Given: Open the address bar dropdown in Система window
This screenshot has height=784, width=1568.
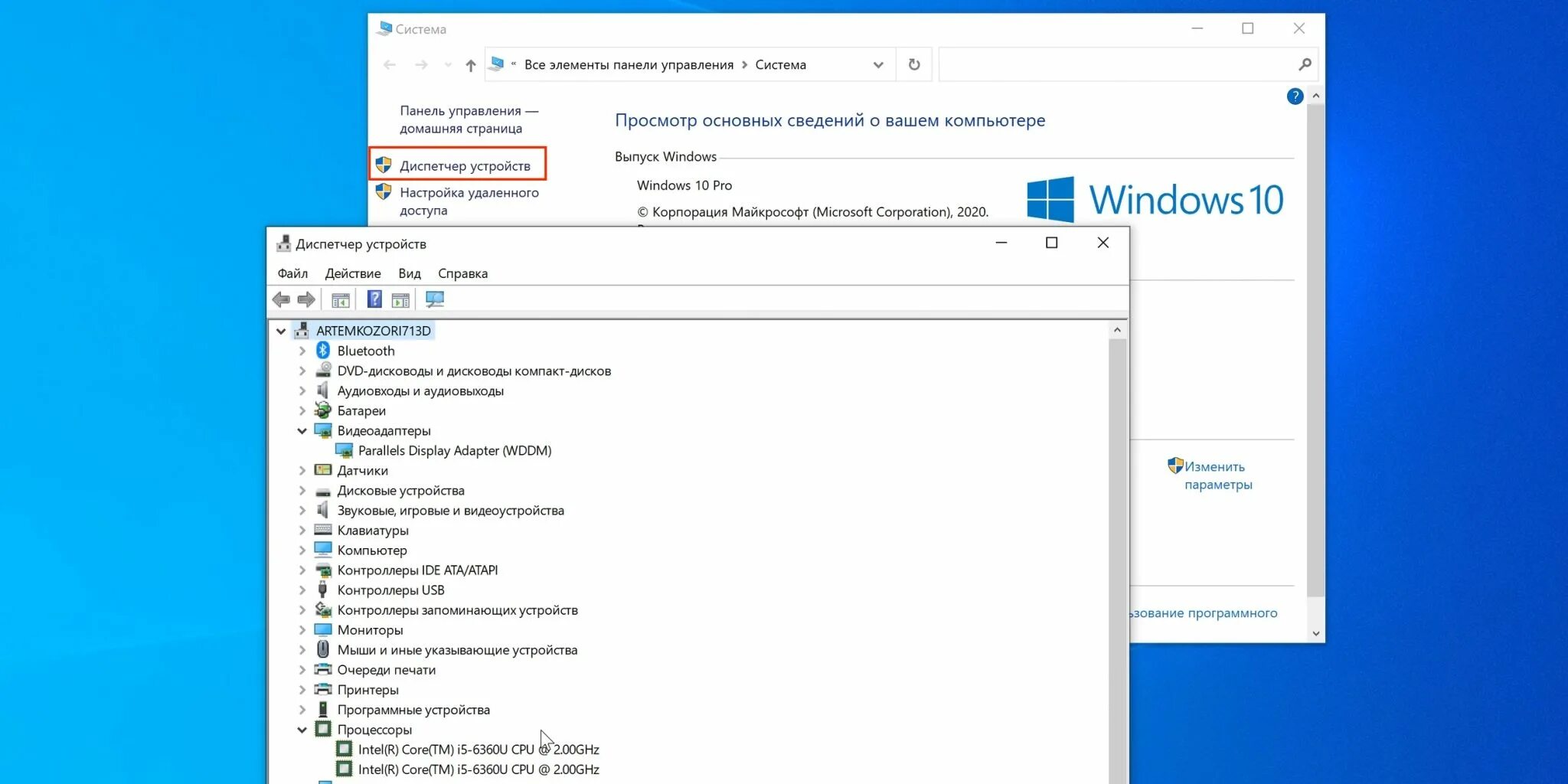Looking at the screenshot, I should (x=878, y=65).
